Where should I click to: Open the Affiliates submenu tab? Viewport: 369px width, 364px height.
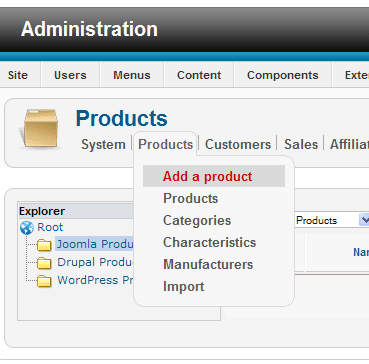coord(349,145)
